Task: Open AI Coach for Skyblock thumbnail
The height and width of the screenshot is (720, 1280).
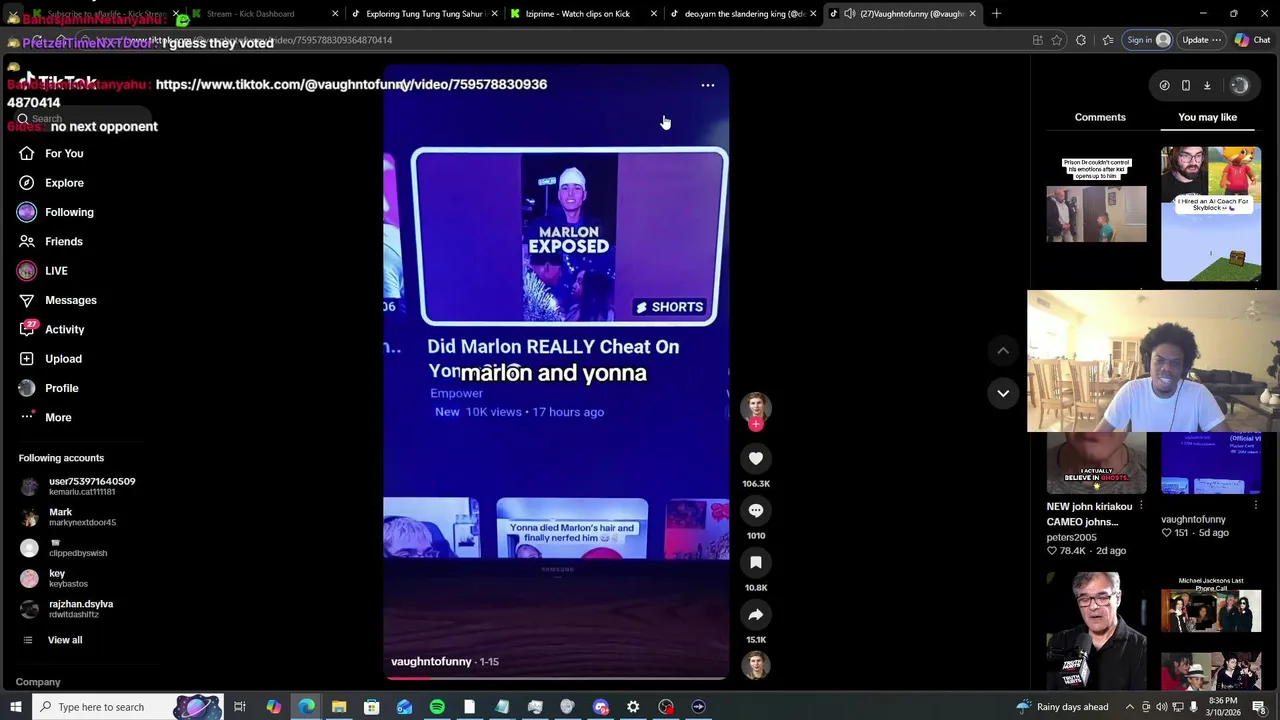Action: (x=1211, y=214)
